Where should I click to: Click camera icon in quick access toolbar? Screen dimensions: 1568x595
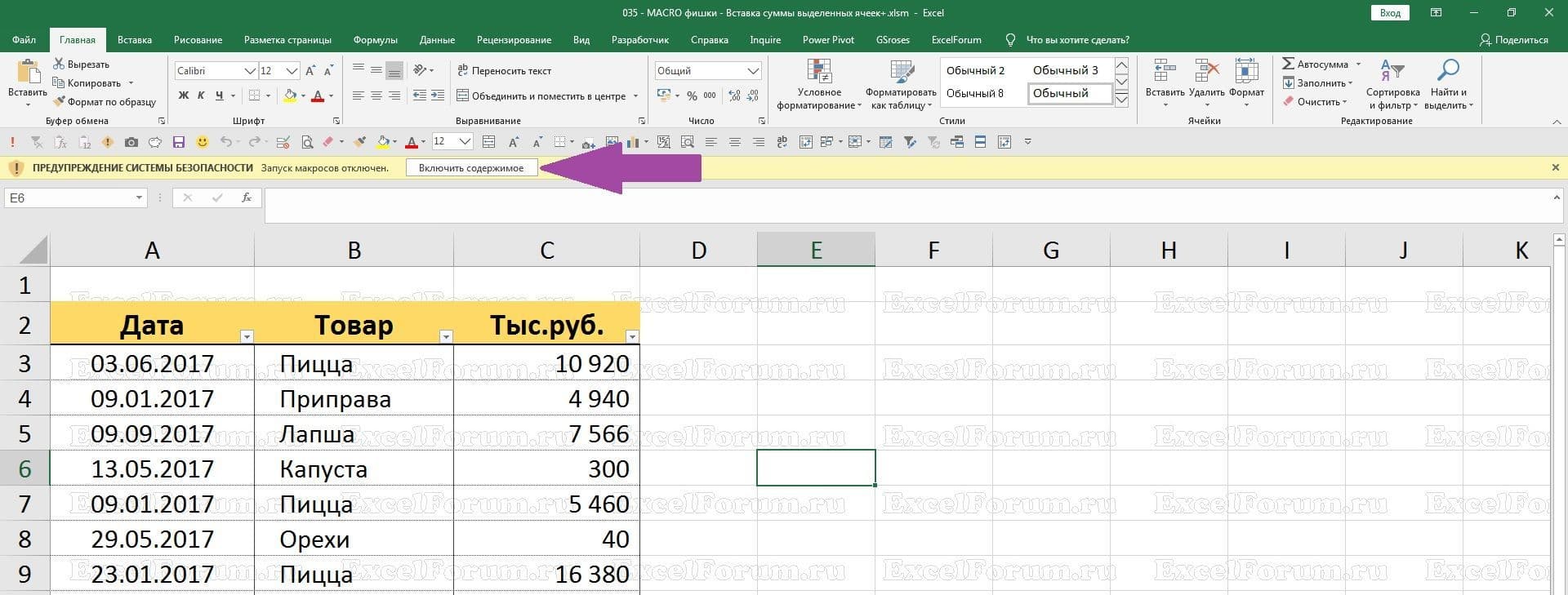[131, 142]
